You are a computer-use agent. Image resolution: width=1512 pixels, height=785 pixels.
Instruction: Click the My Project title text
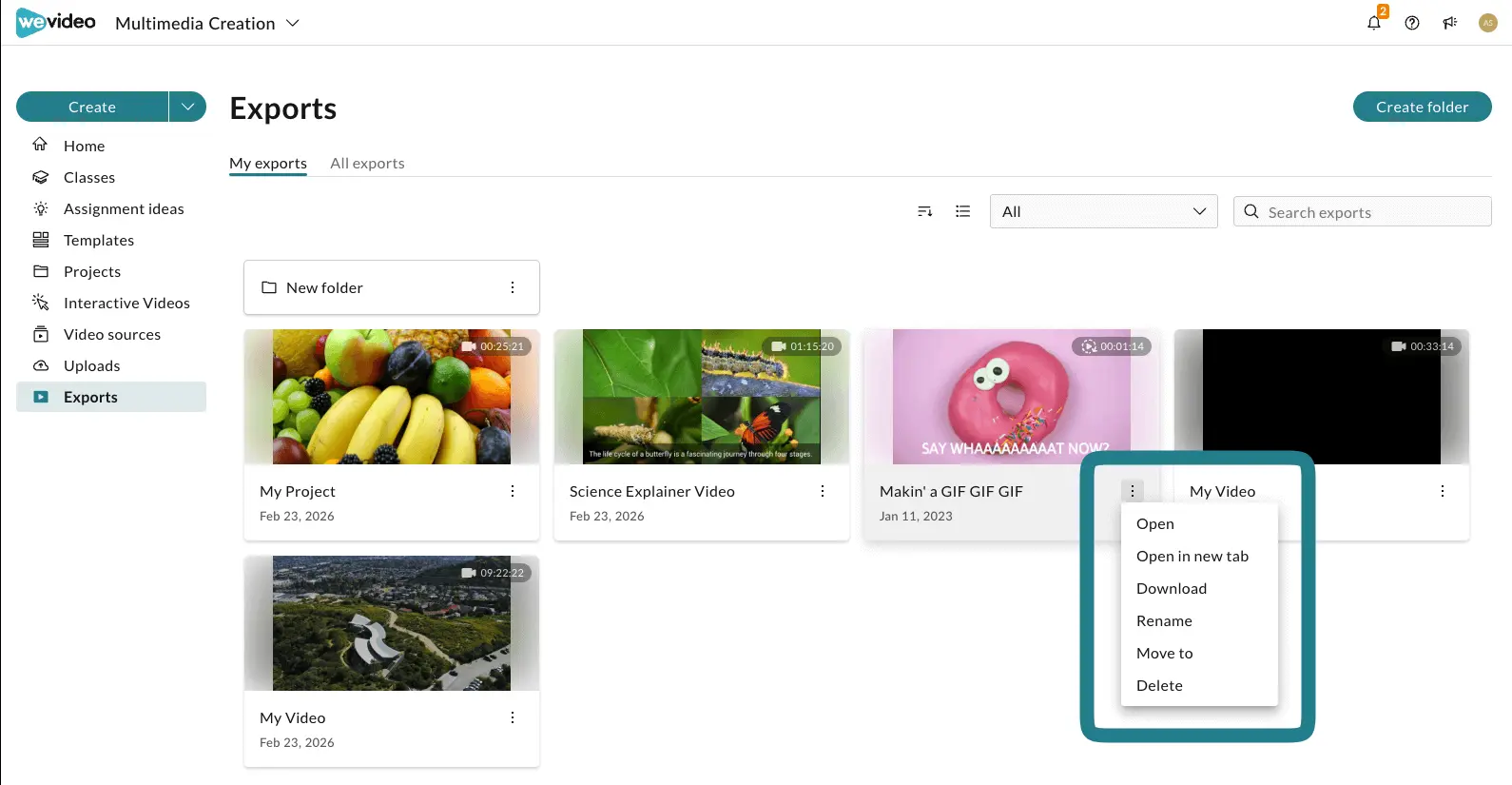tap(298, 491)
